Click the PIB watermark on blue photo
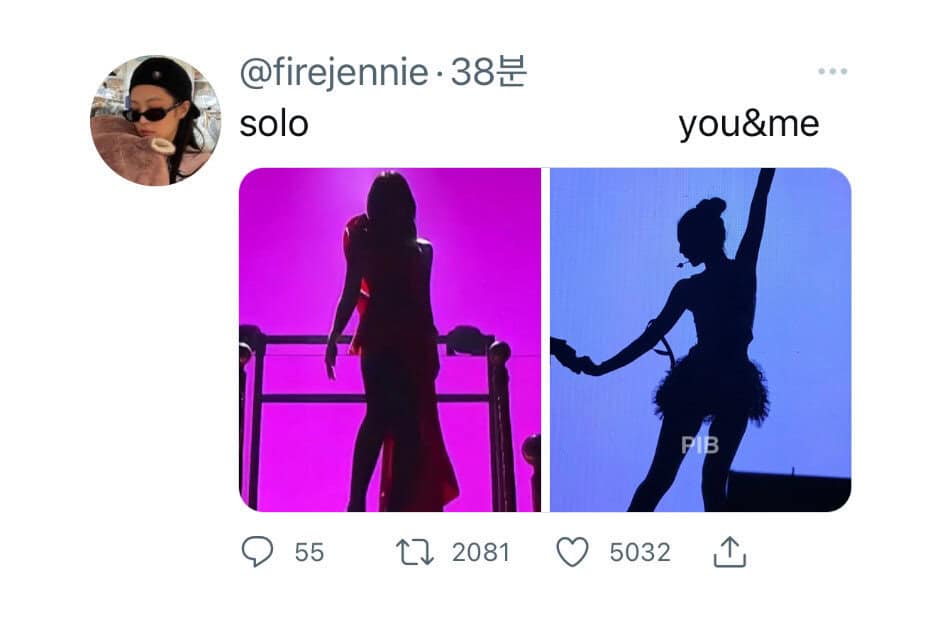The image size is (944, 630). coord(700,445)
